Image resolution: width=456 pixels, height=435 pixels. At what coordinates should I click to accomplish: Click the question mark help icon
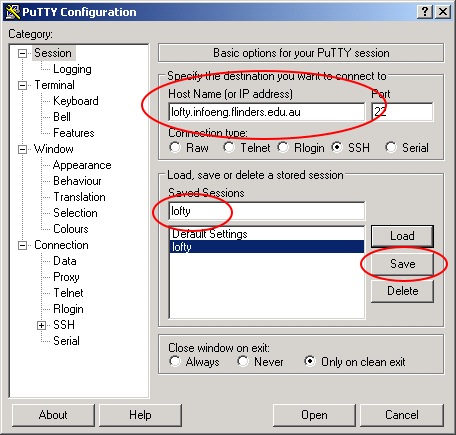pos(425,12)
